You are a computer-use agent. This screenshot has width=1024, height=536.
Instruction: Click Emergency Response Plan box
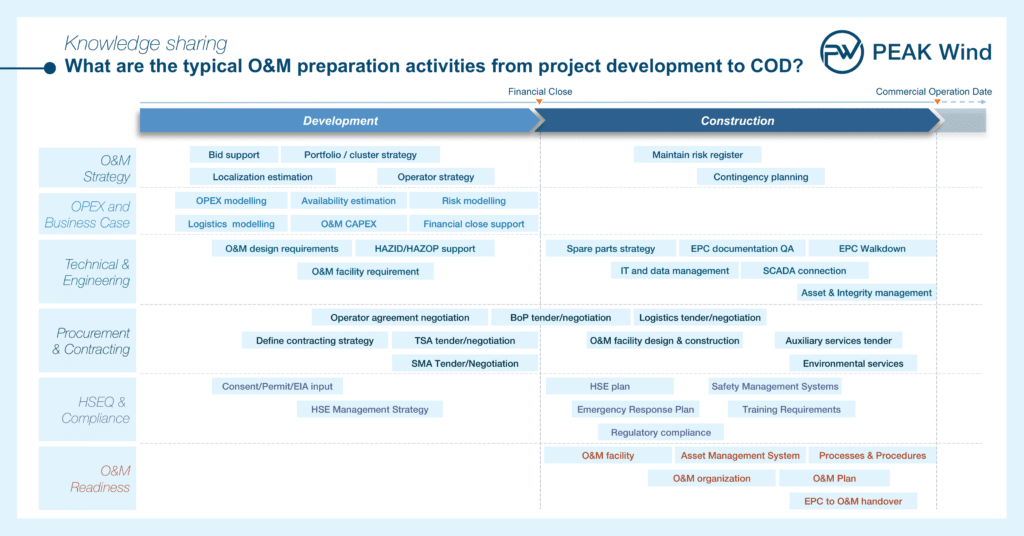pos(635,409)
